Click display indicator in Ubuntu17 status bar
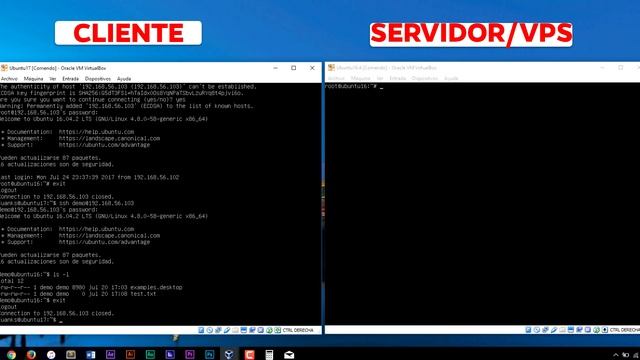This screenshot has height=360, width=640. (244, 330)
